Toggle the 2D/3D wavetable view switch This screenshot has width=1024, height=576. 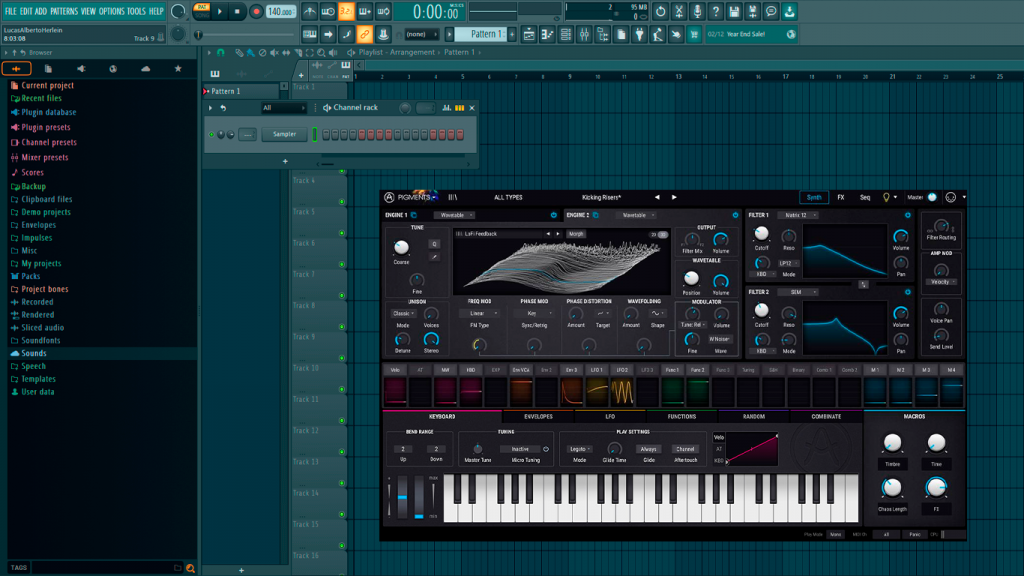658,234
